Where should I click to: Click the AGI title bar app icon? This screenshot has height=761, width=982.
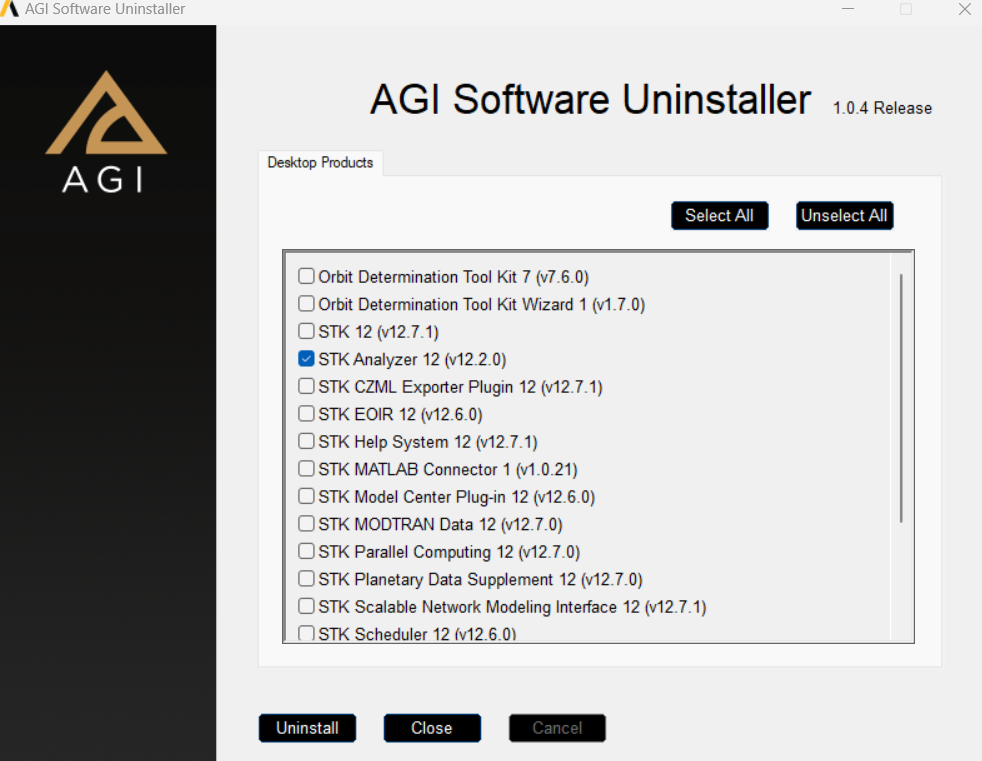(9, 9)
